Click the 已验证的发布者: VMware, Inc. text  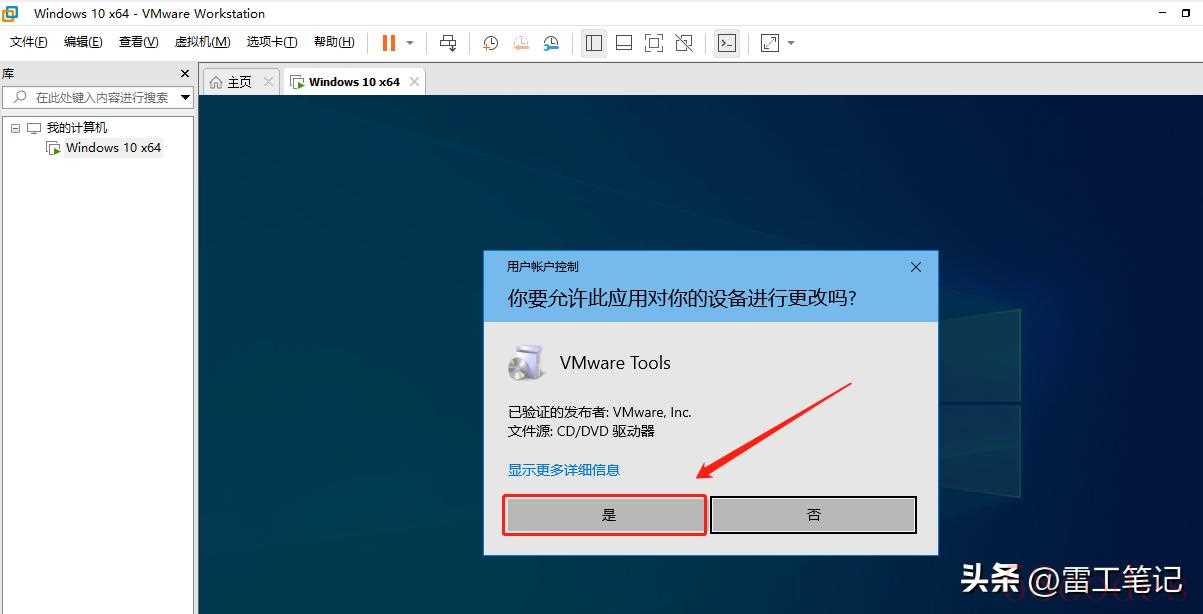tap(600, 412)
